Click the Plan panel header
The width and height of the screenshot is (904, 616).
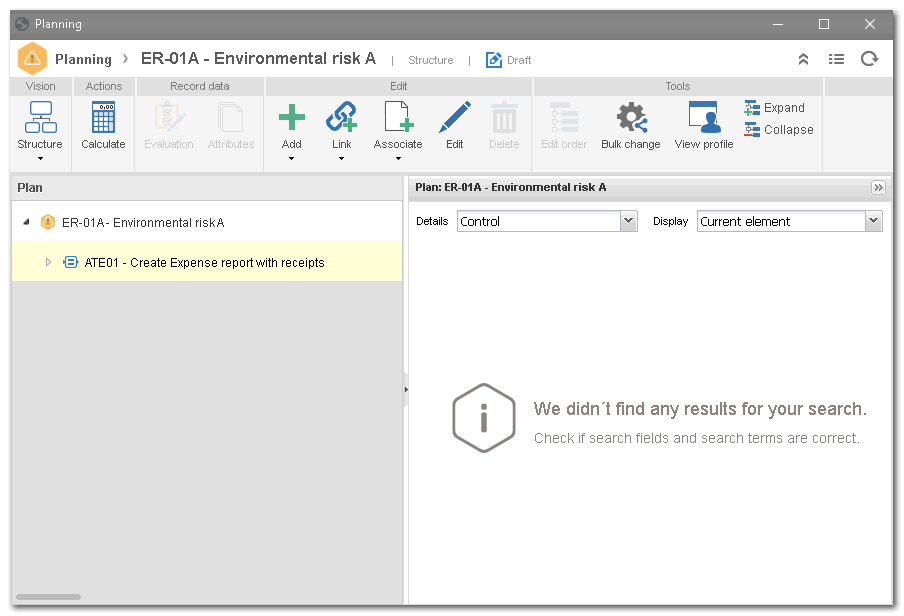207,188
